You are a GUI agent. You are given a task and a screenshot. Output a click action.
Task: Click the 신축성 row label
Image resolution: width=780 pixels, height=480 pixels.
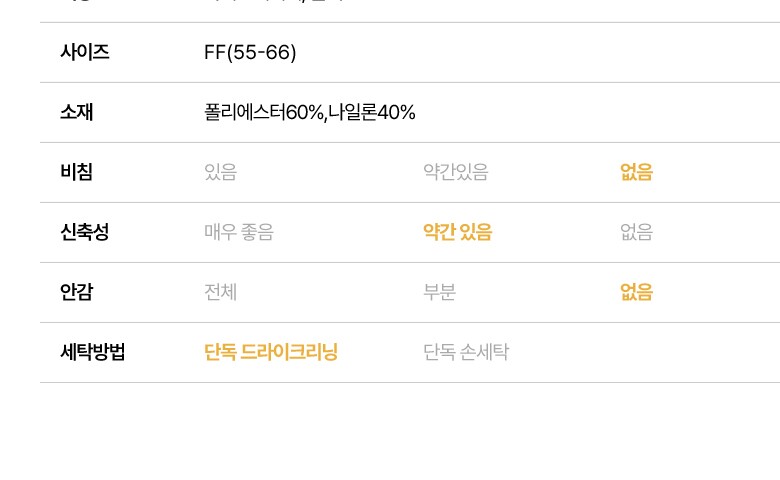[84, 232]
